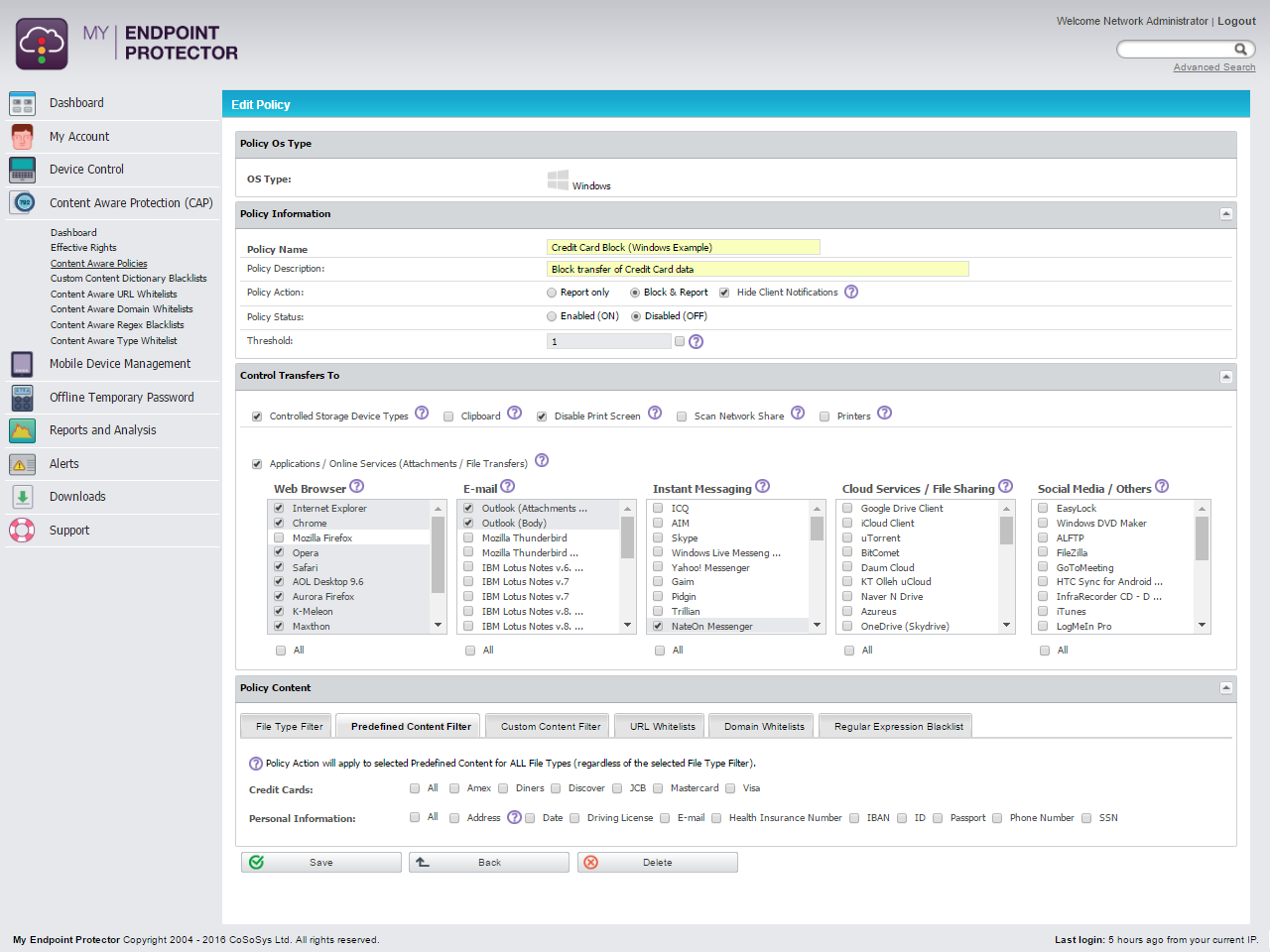Image resolution: width=1270 pixels, height=952 pixels.
Task: Enable the Clipboard checkbox
Action: click(x=448, y=416)
